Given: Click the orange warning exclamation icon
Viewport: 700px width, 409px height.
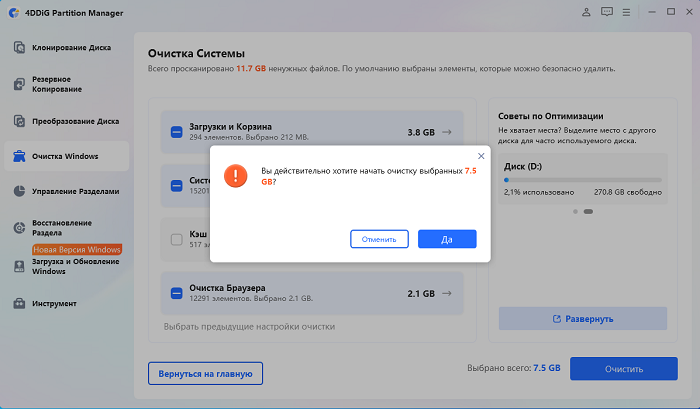Looking at the screenshot, I should (235, 175).
